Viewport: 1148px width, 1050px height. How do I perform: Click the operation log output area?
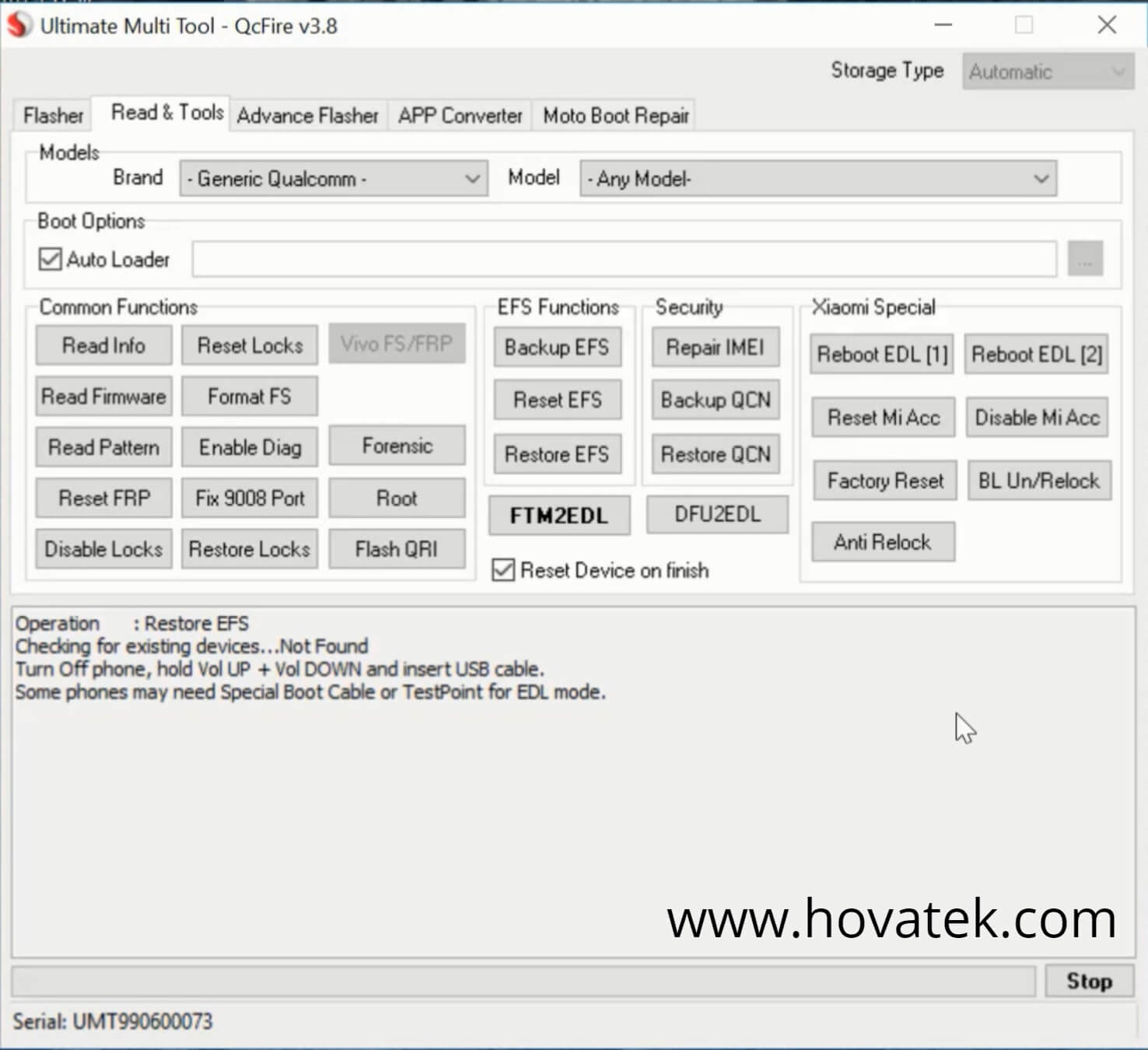(x=573, y=782)
